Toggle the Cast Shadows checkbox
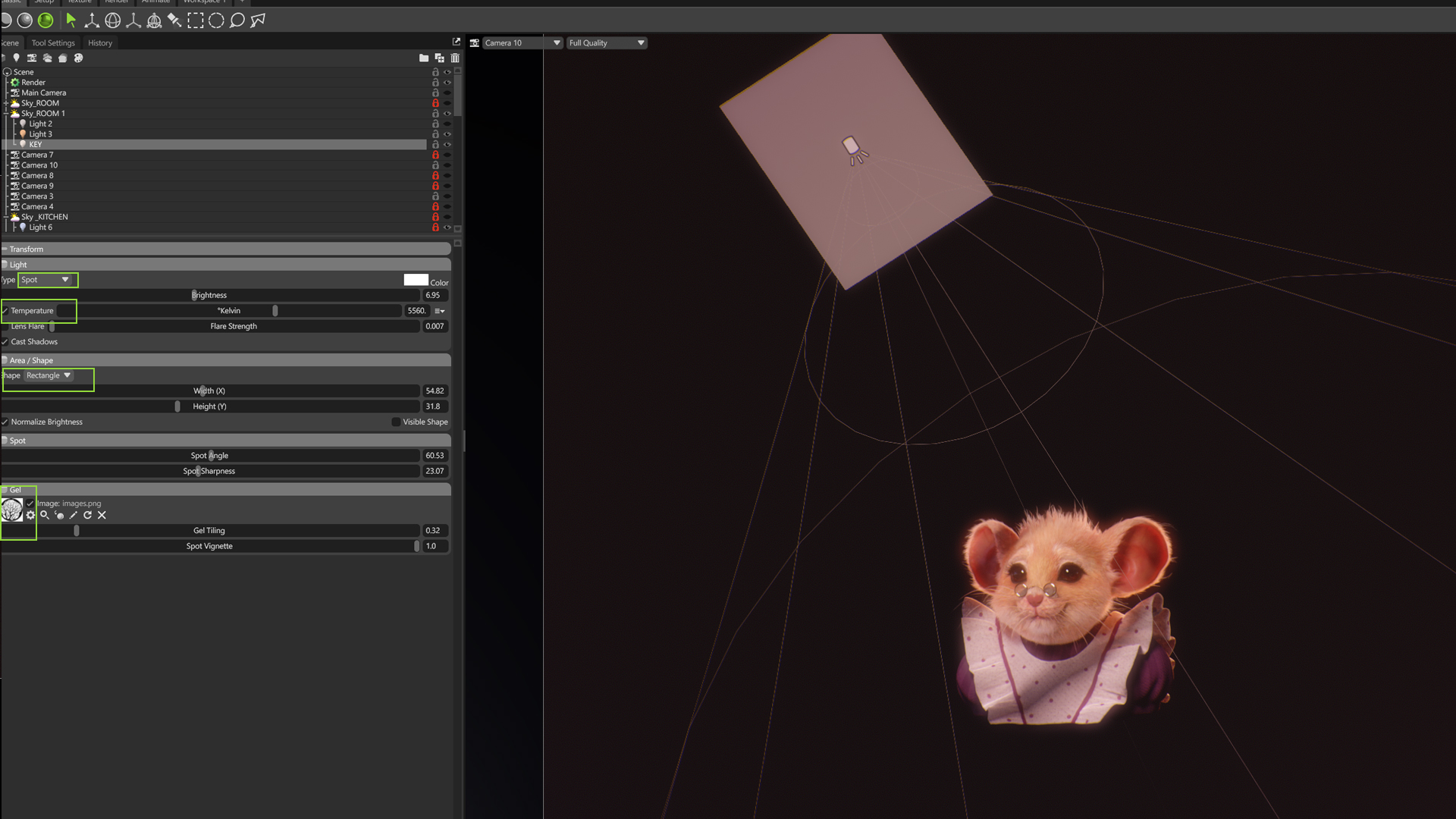Image resolution: width=1456 pixels, height=819 pixels. pyautogui.click(x=5, y=342)
